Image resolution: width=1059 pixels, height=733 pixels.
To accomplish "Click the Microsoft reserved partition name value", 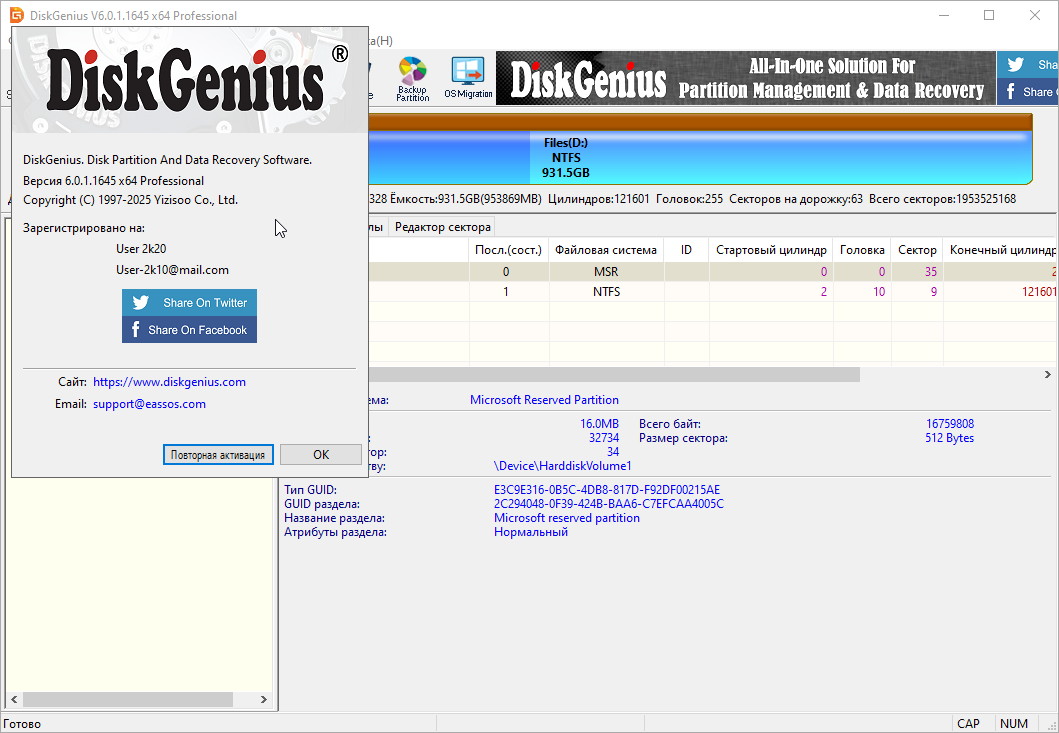I will coord(567,518).
